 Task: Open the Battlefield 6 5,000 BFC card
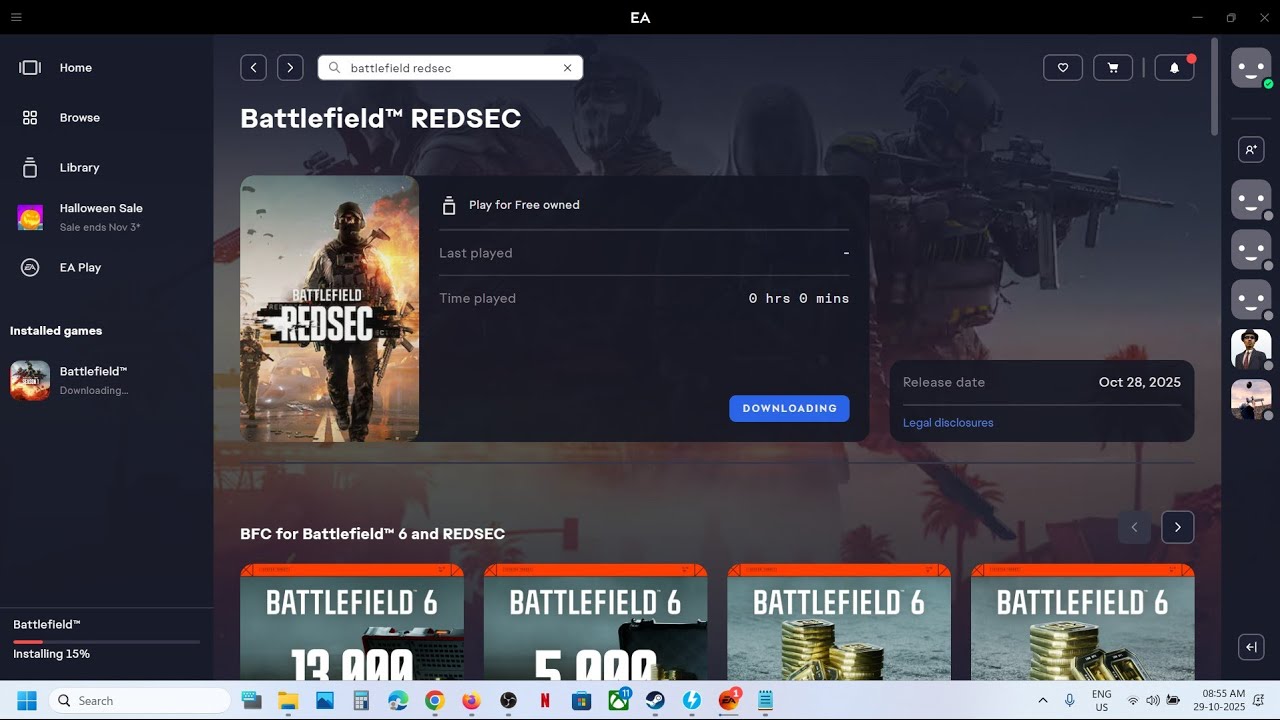click(x=595, y=622)
